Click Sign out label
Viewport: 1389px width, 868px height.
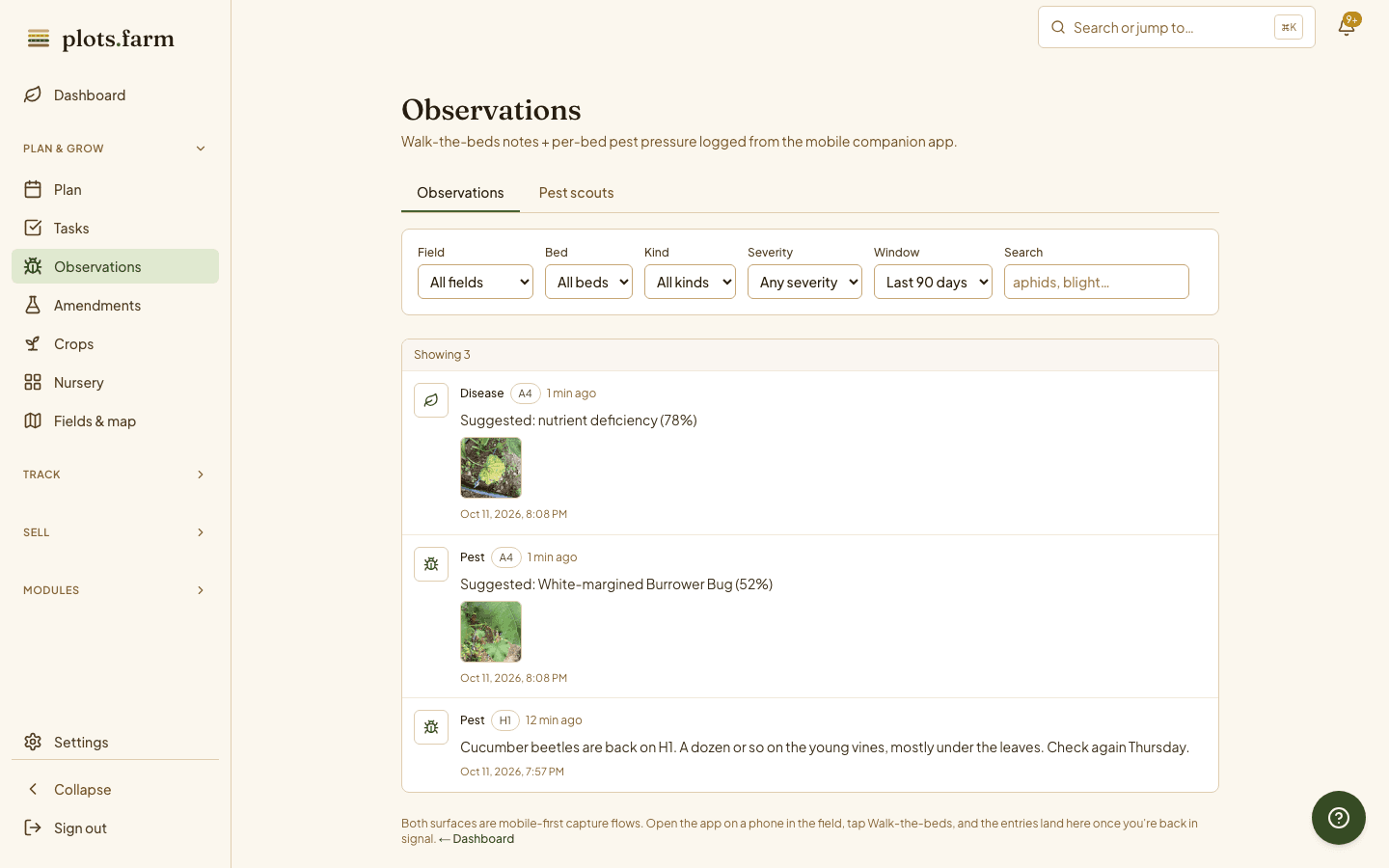coord(80,827)
